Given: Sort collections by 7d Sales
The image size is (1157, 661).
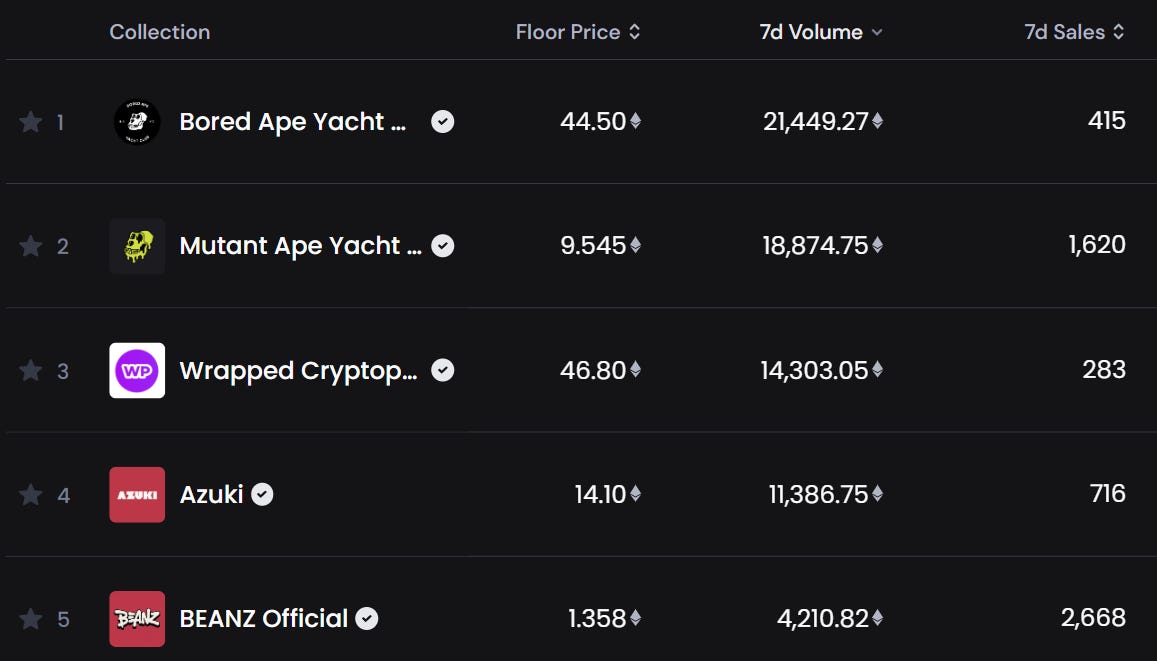Looking at the screenshot, I should coord(1074,32).
